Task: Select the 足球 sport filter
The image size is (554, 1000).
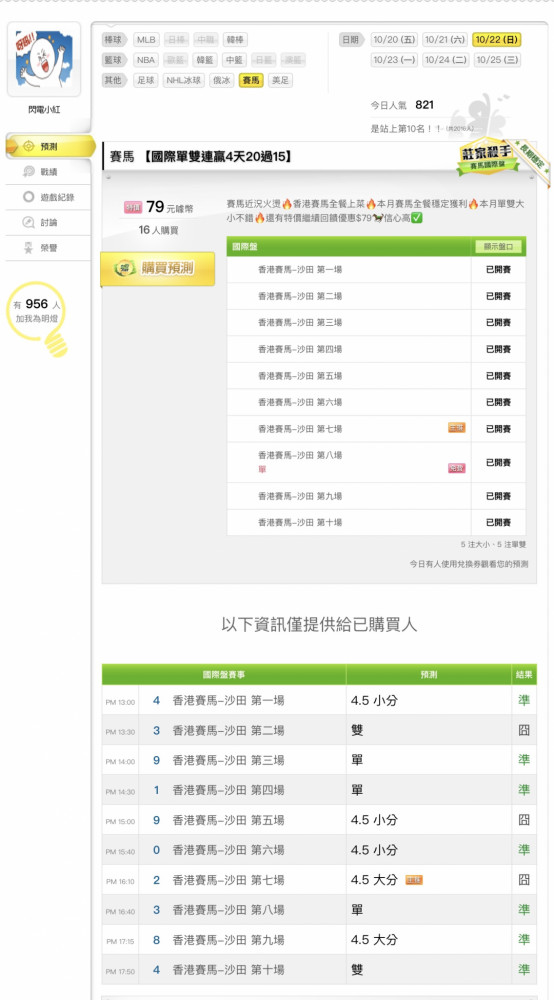Action: coord(146,80)
